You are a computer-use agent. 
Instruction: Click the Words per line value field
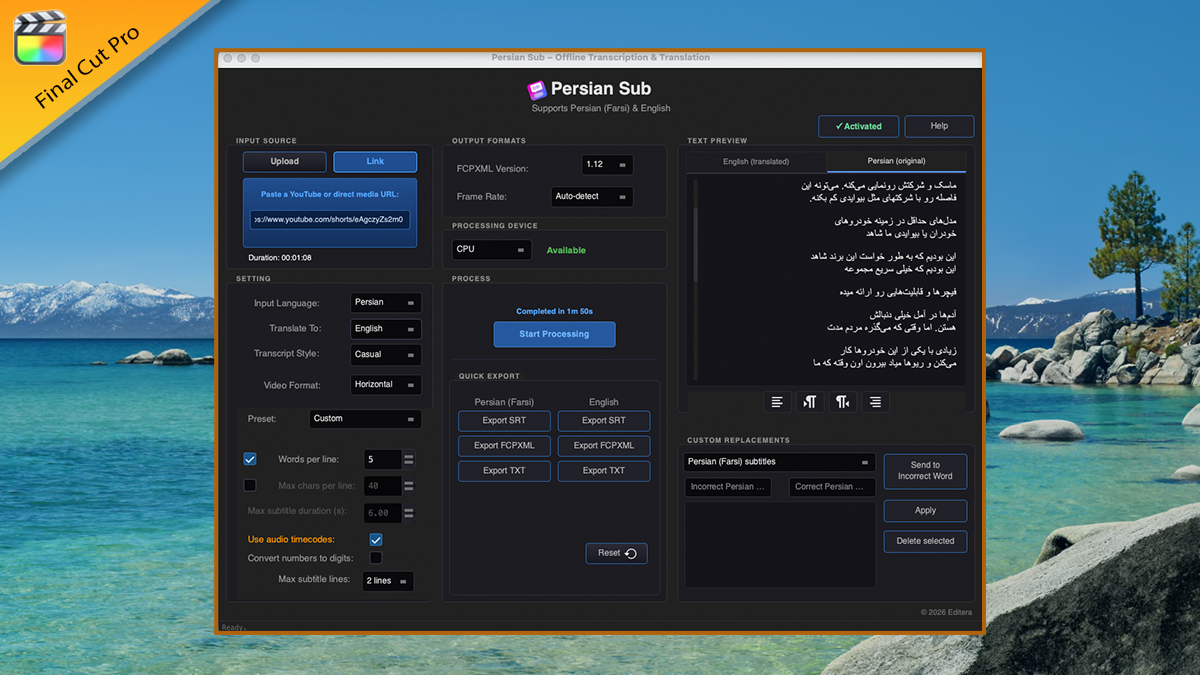(382, 459)
